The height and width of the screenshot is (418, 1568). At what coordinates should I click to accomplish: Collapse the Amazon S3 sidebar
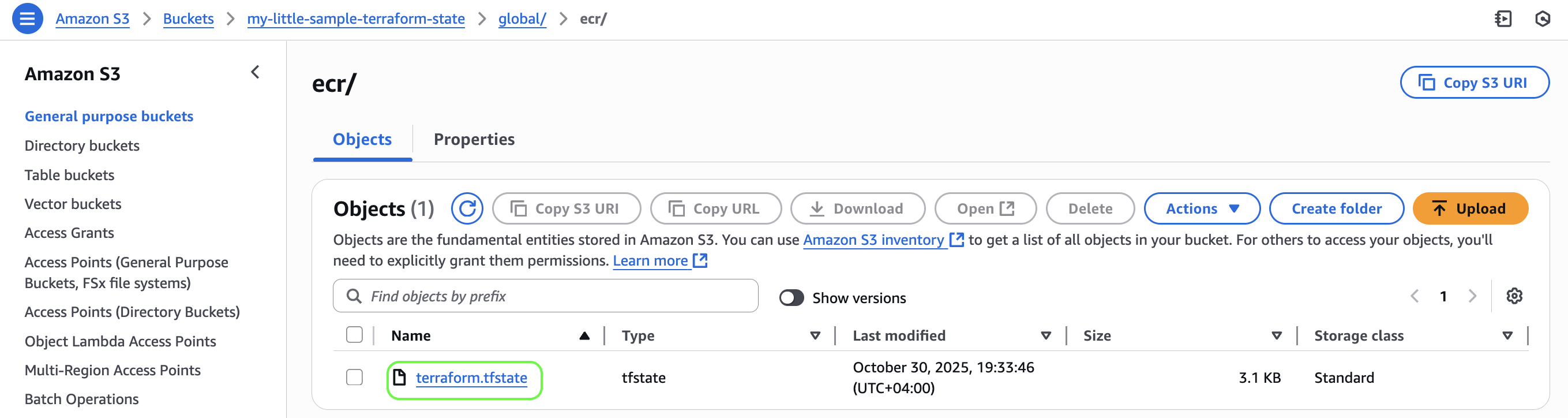click(255, 73)
